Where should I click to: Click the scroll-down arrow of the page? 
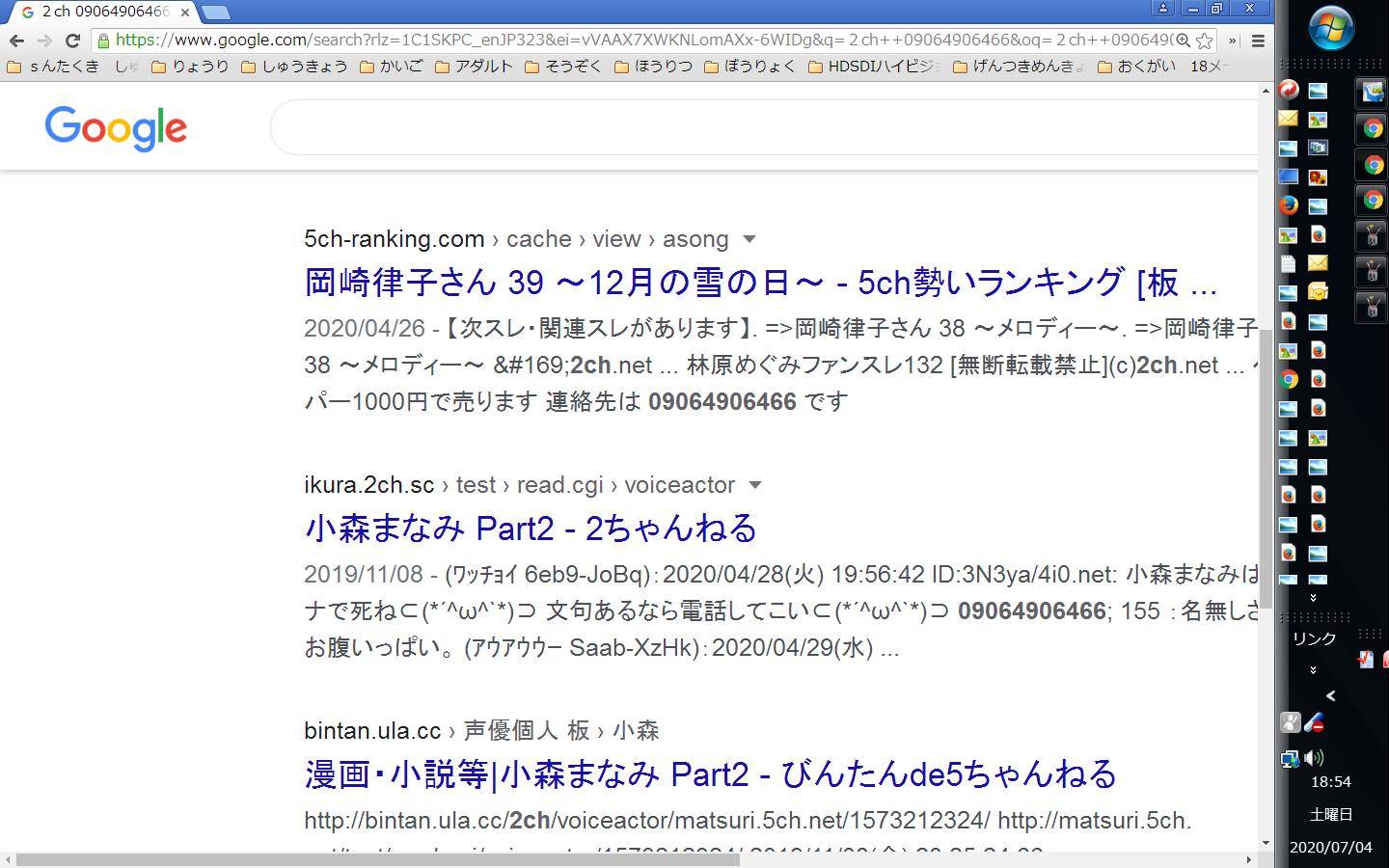coord(1266,844)
